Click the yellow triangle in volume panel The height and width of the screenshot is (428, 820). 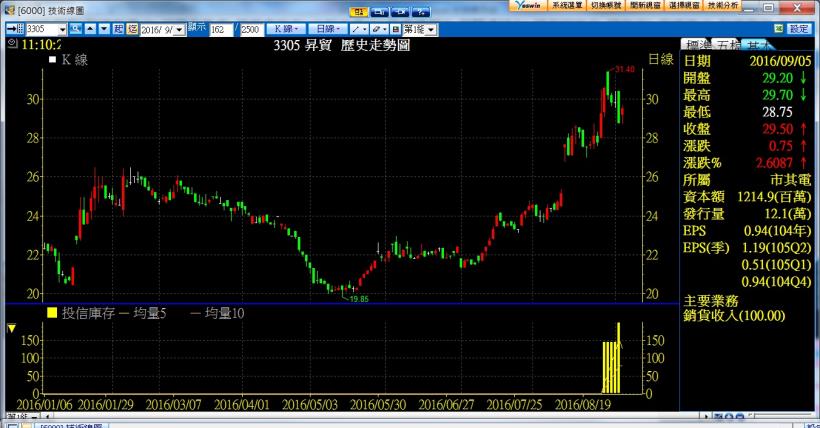tap(11, 327)
